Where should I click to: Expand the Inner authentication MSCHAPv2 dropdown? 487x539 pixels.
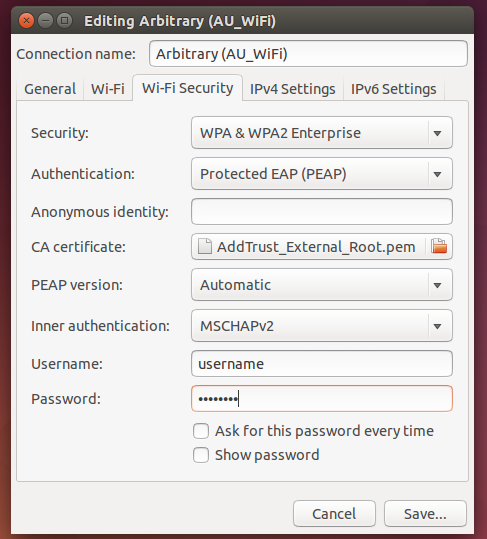(x=322, y=326)
